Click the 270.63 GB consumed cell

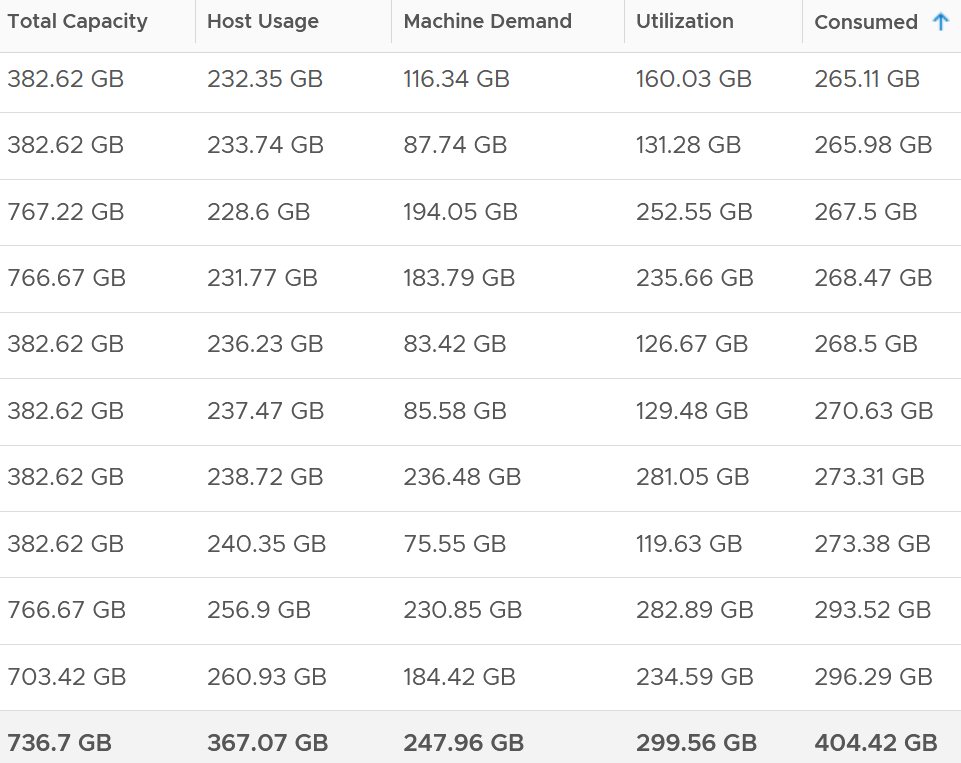873,411
